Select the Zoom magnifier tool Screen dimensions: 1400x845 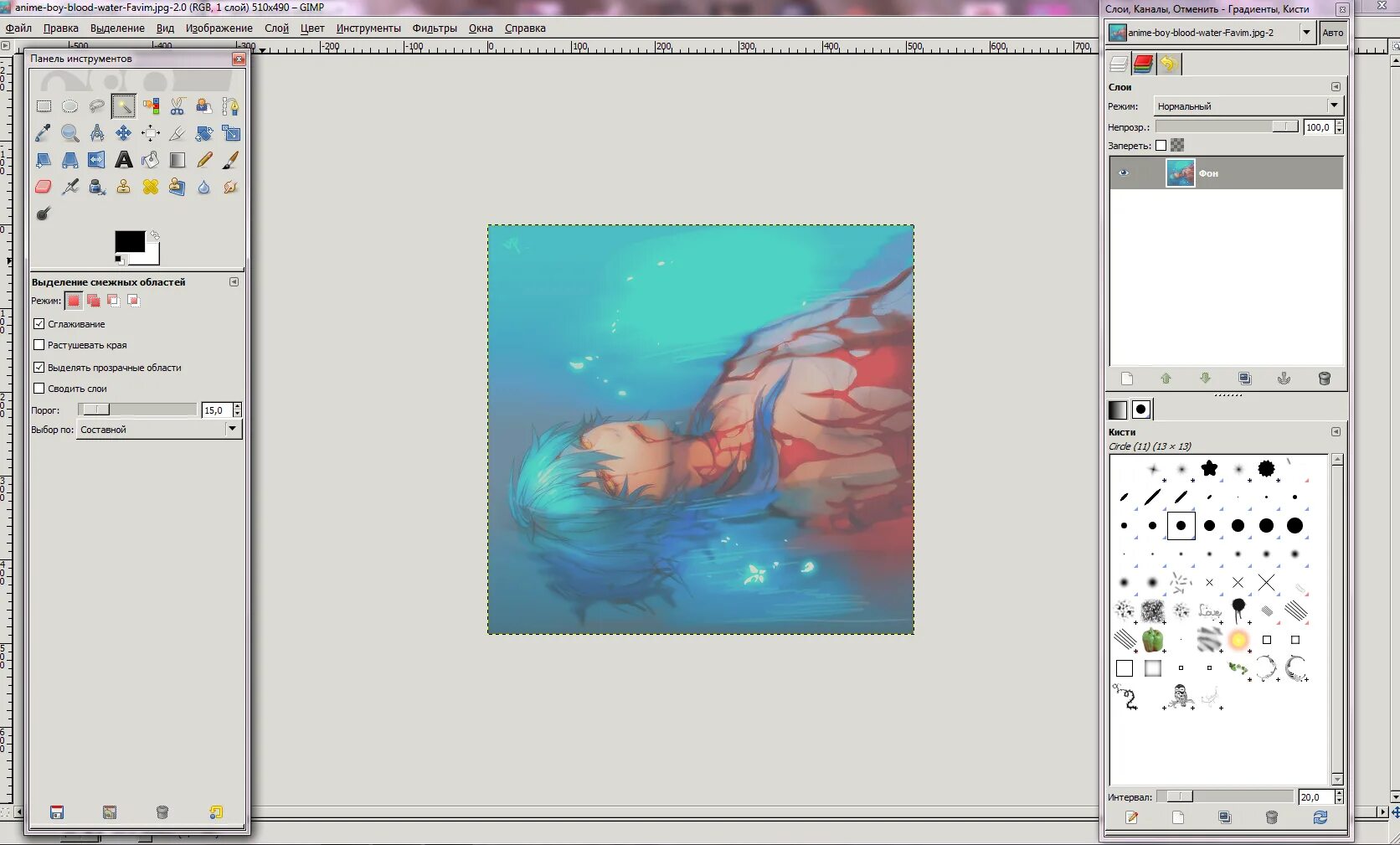point(70,133)
